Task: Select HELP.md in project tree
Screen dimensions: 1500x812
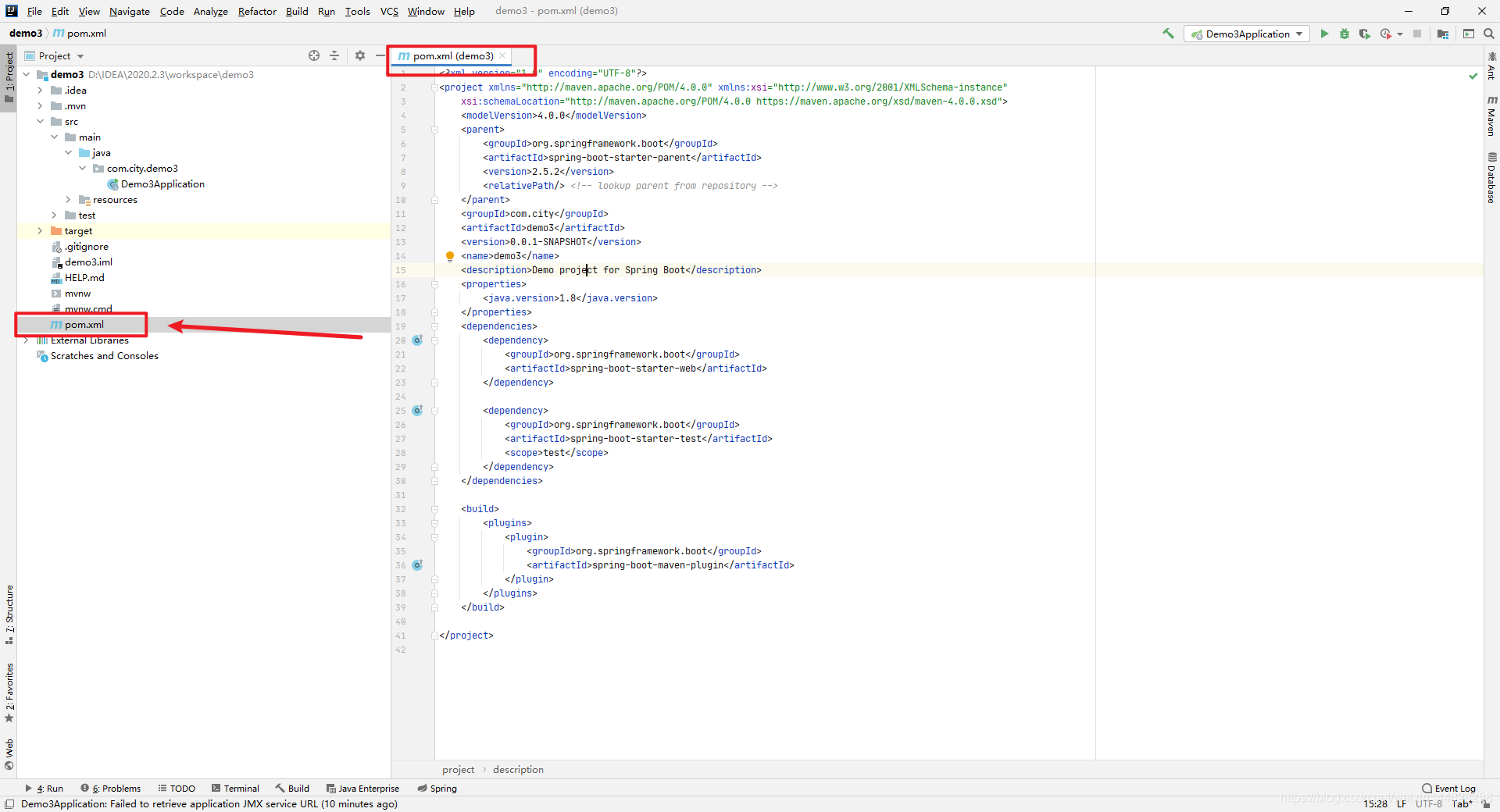Action: (x=84, y=278)
